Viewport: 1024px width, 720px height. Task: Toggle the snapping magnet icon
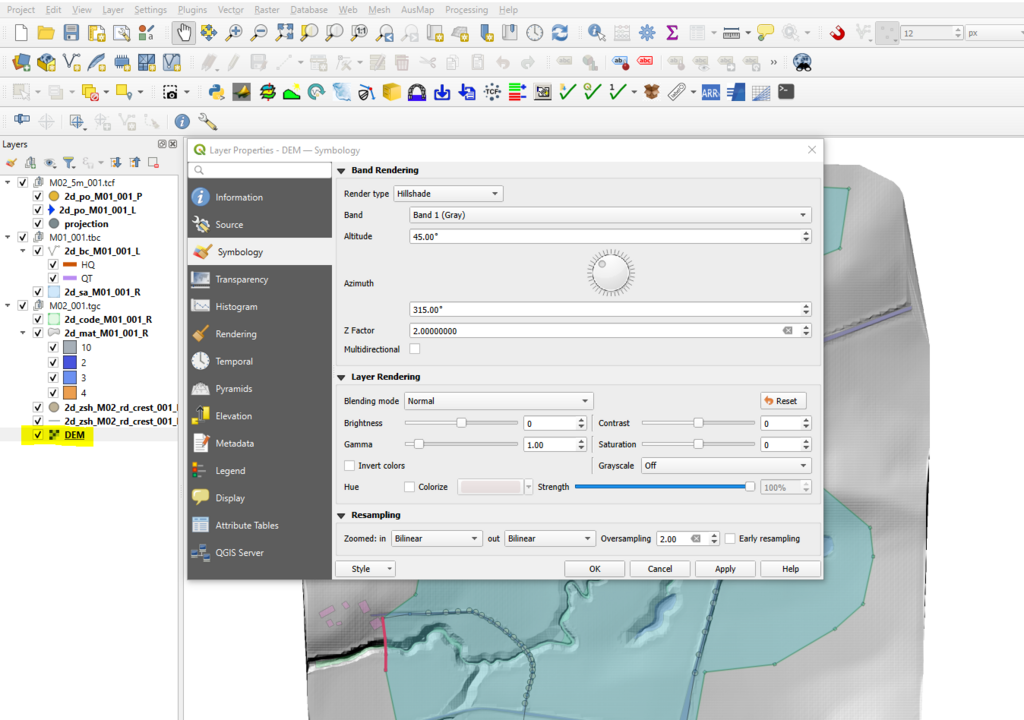click(x=838, y=33)
